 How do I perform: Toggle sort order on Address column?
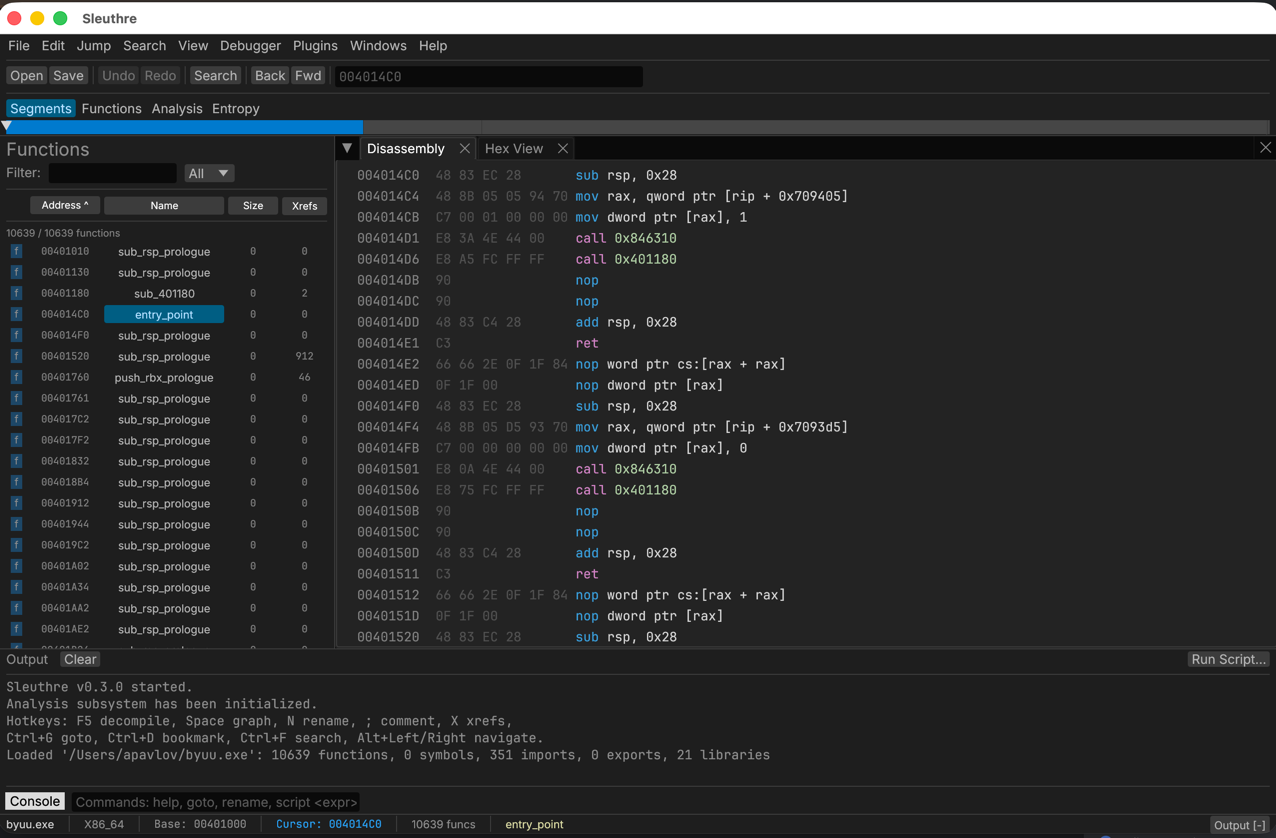tap(65, 205)
